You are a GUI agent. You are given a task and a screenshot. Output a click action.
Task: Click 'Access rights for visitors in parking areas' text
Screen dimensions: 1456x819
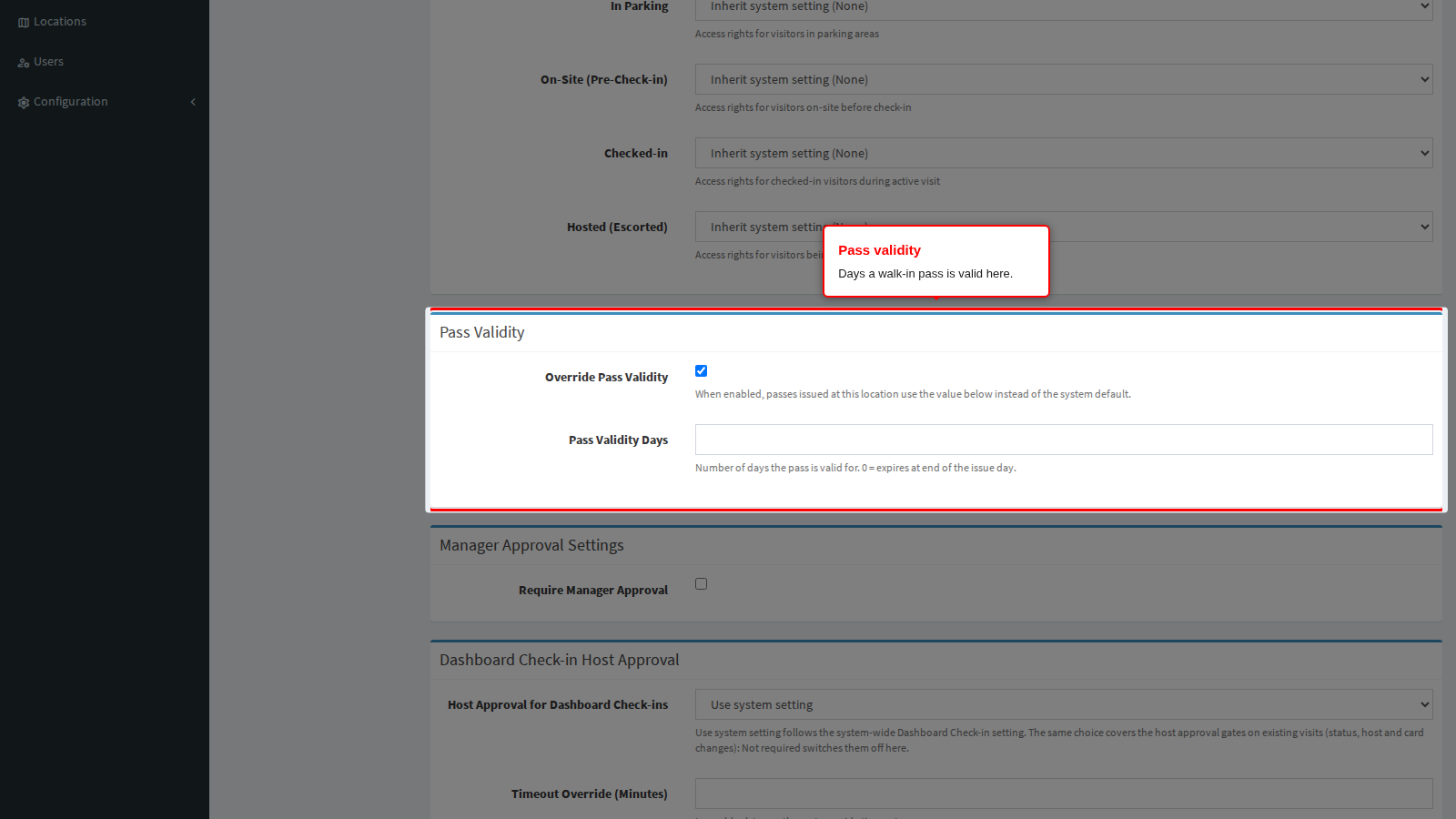[787, 34]
